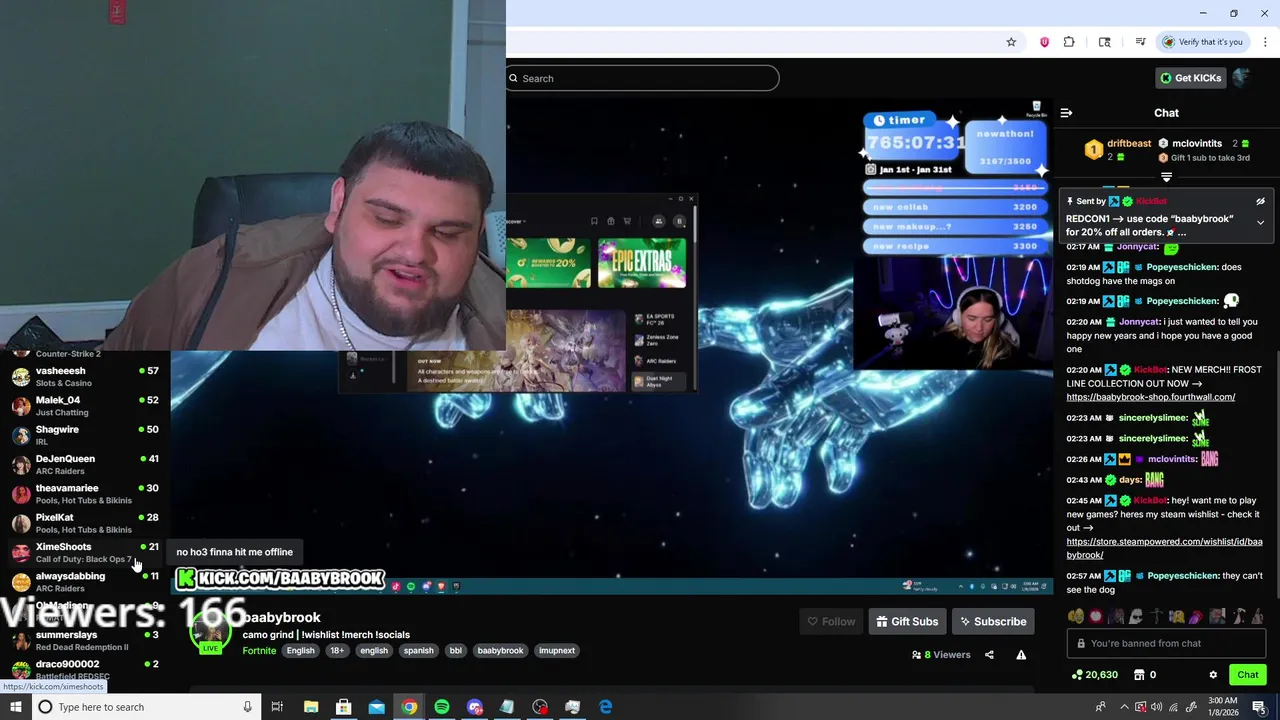The image size is (1280, 720).
Task: Click the Gift Subs button
Action: click(x=907, y=622)
